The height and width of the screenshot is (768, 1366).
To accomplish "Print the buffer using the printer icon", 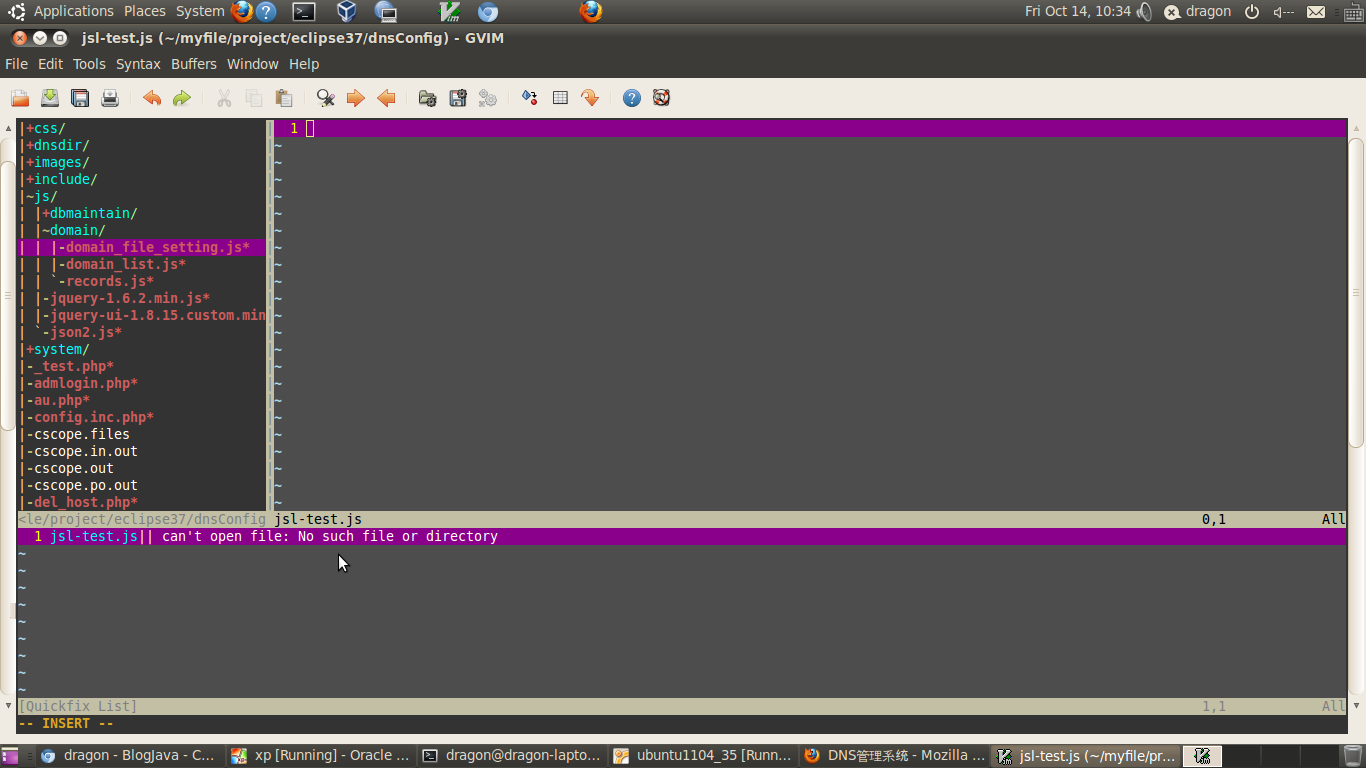I will (x=110, y=98).
